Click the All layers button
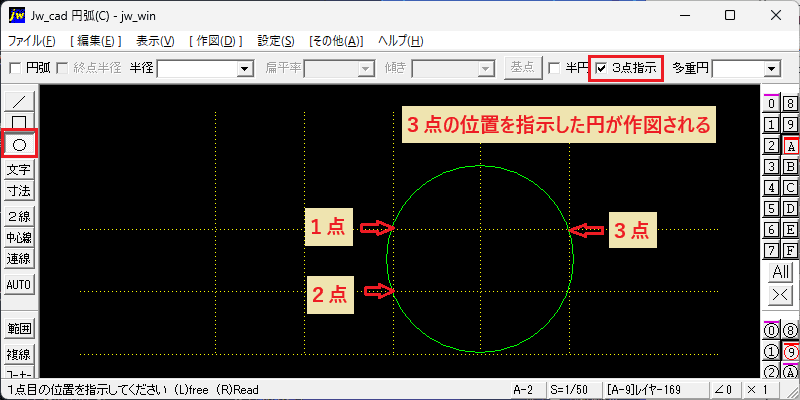This screenshot has width=800, height=400. pyautogui.click(x=781, y=272)
